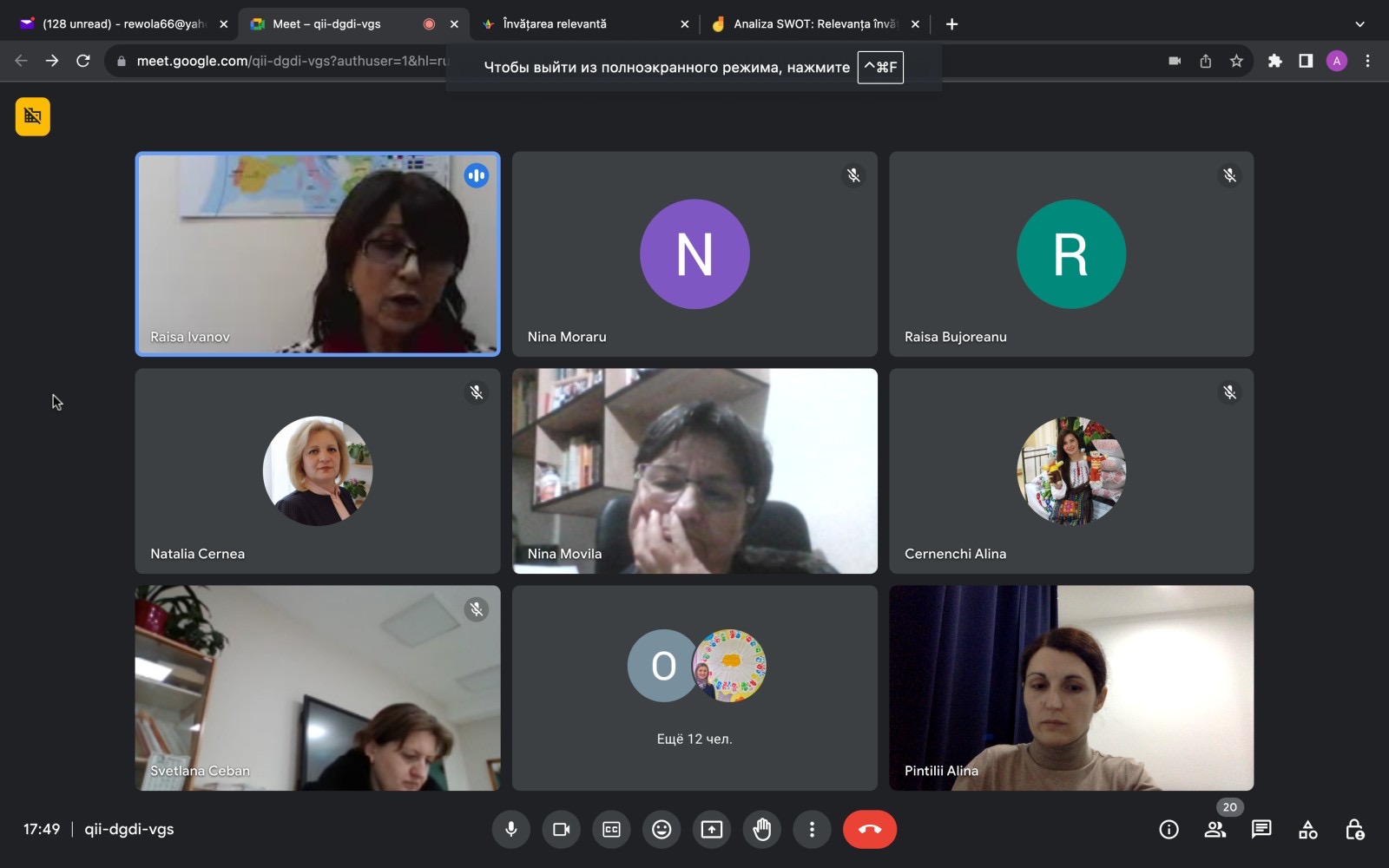The height and width of the screenshot is (868, 1389).
Task: Mute the microphone in call controls
Action: pyautogui.click(x=510, y=830)
